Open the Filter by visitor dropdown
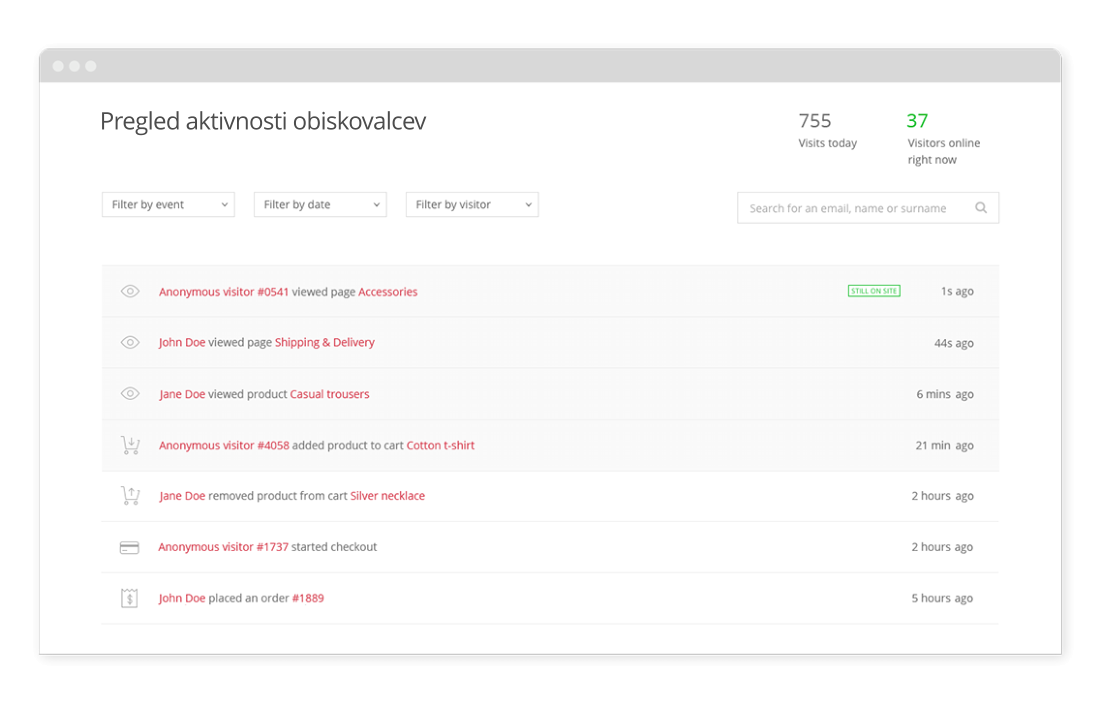The image size is (1102, 706). [472, 205]
